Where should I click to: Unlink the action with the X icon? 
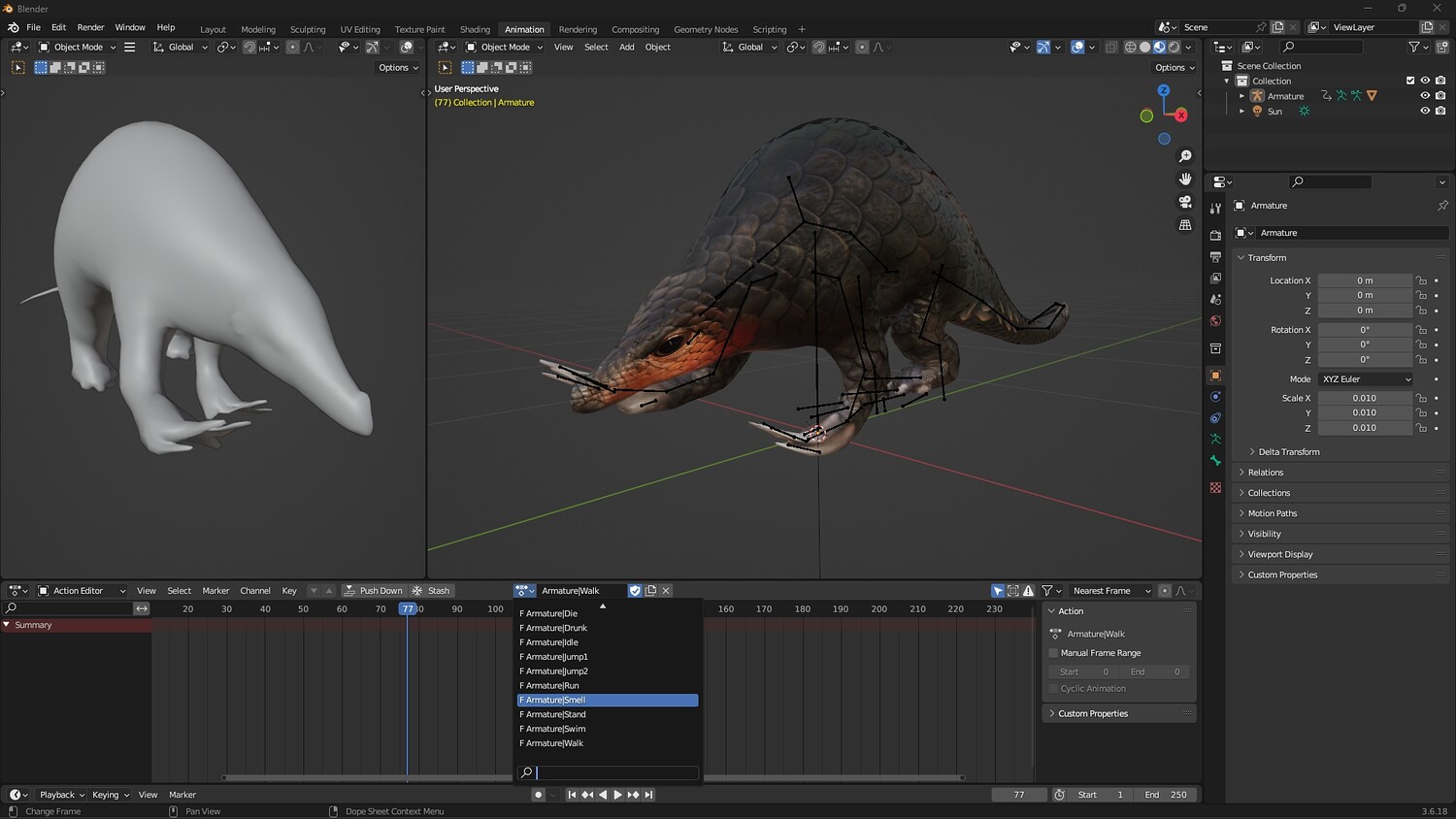[x=666, y=590]
